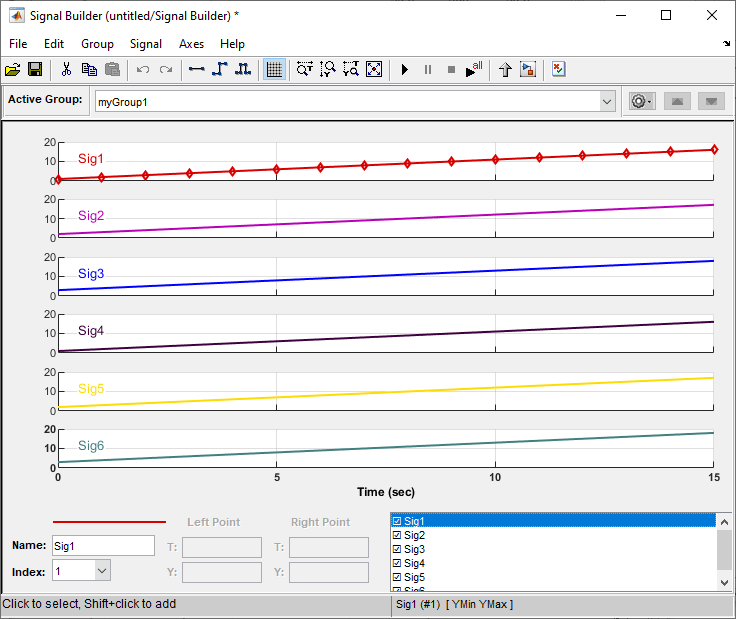Open the Index dropdown

[101, 571]
